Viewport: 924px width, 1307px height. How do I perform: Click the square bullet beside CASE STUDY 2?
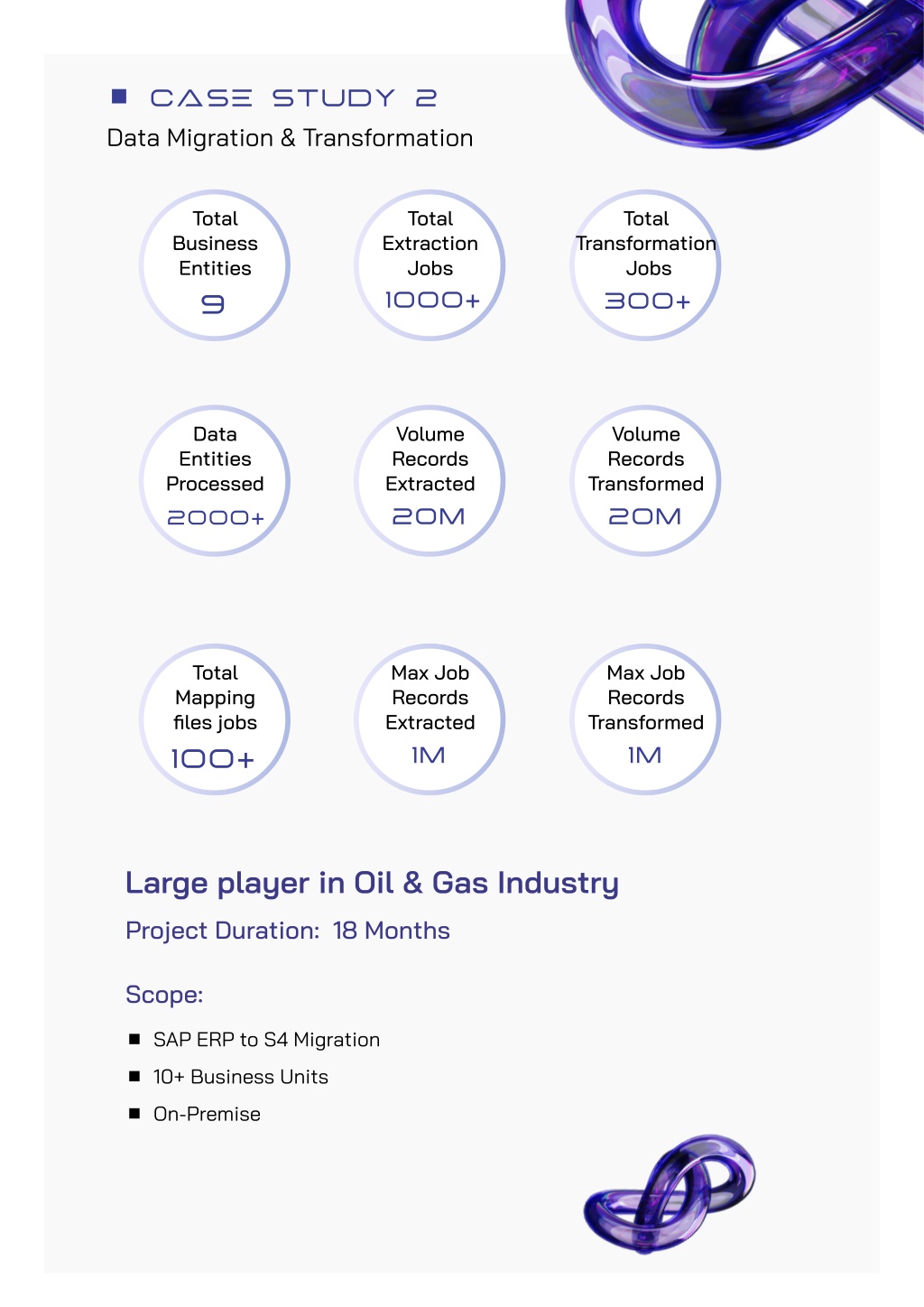click(x=119, y=96)
